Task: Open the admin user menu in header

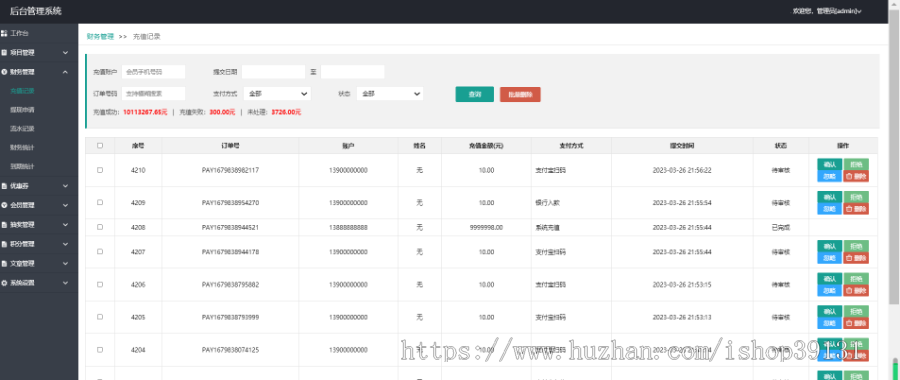Action: click(827, 11)
